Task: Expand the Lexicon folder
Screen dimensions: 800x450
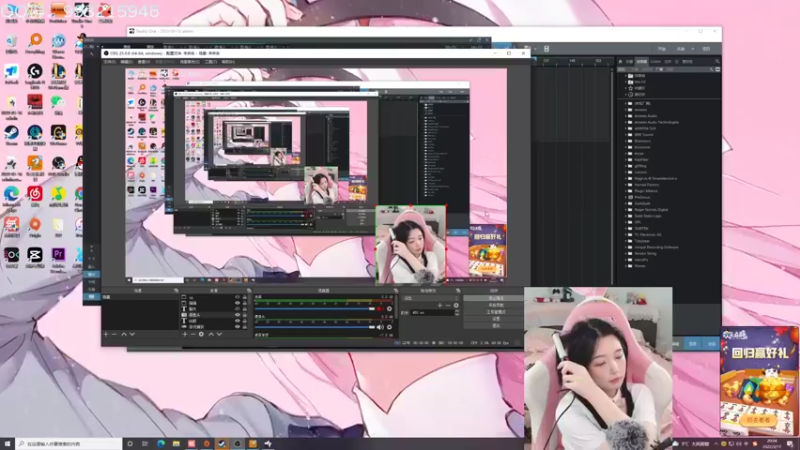Action: pyautogui.click(x=626, y=172)
